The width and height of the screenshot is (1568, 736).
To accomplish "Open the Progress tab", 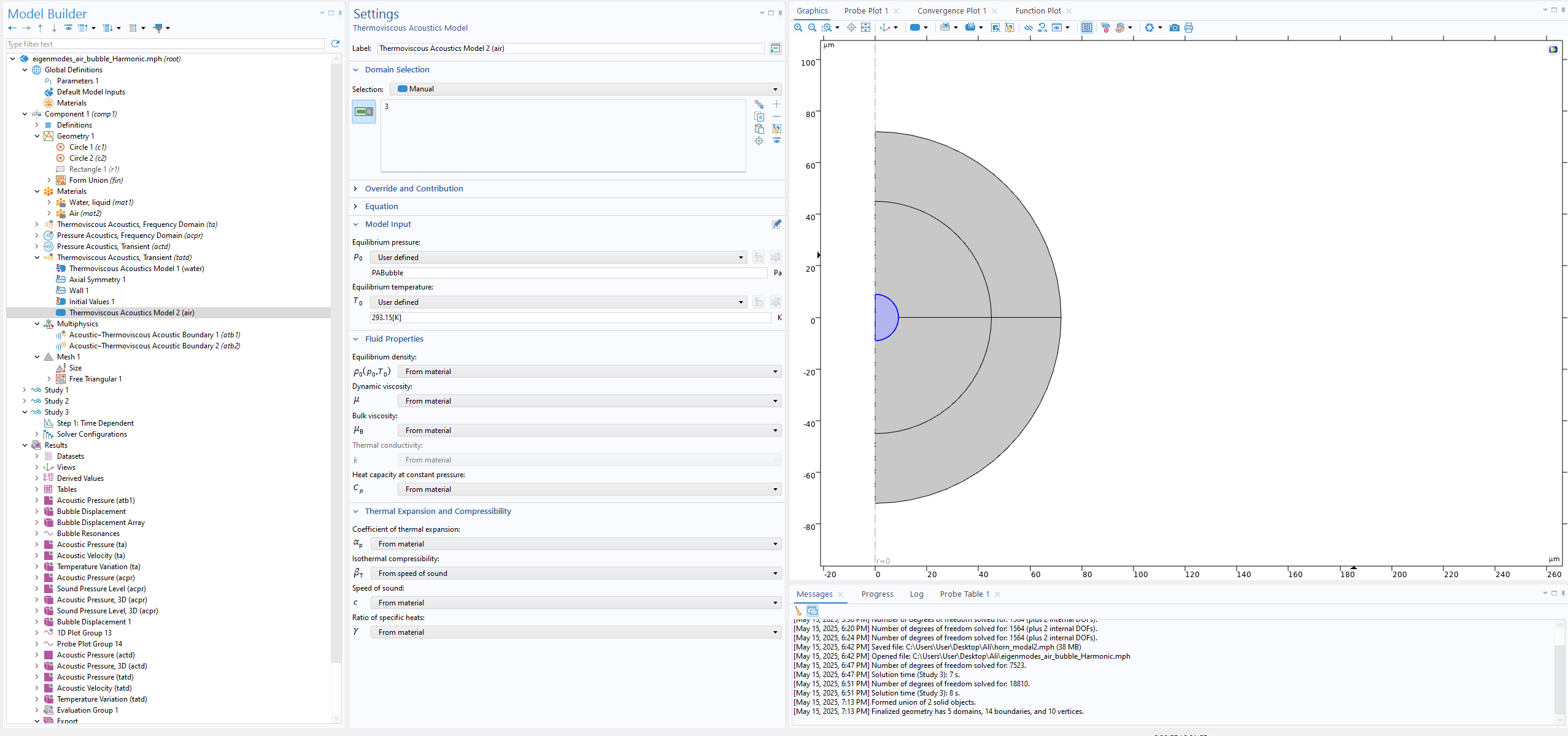I will (877, 594).
